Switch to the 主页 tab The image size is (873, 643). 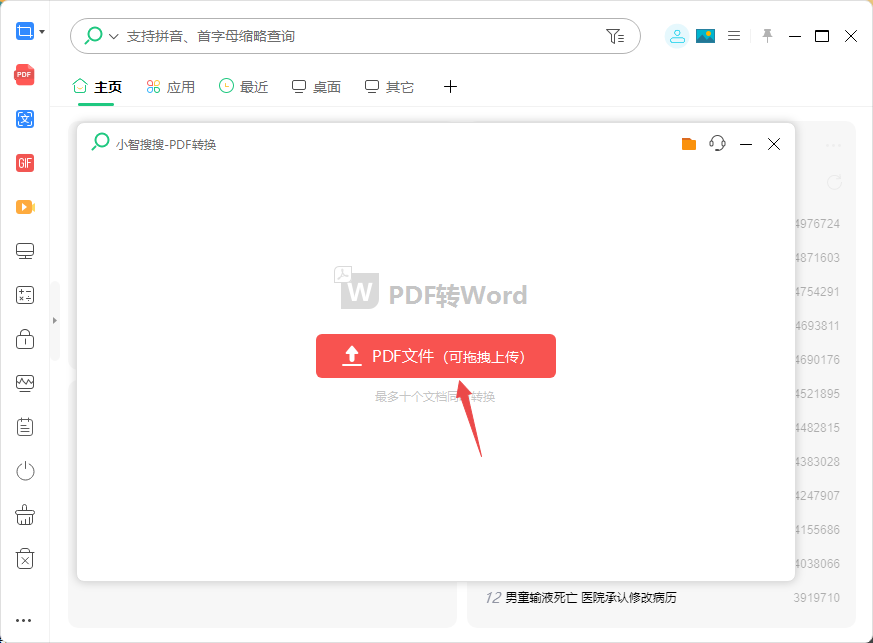tap(97, 87)
